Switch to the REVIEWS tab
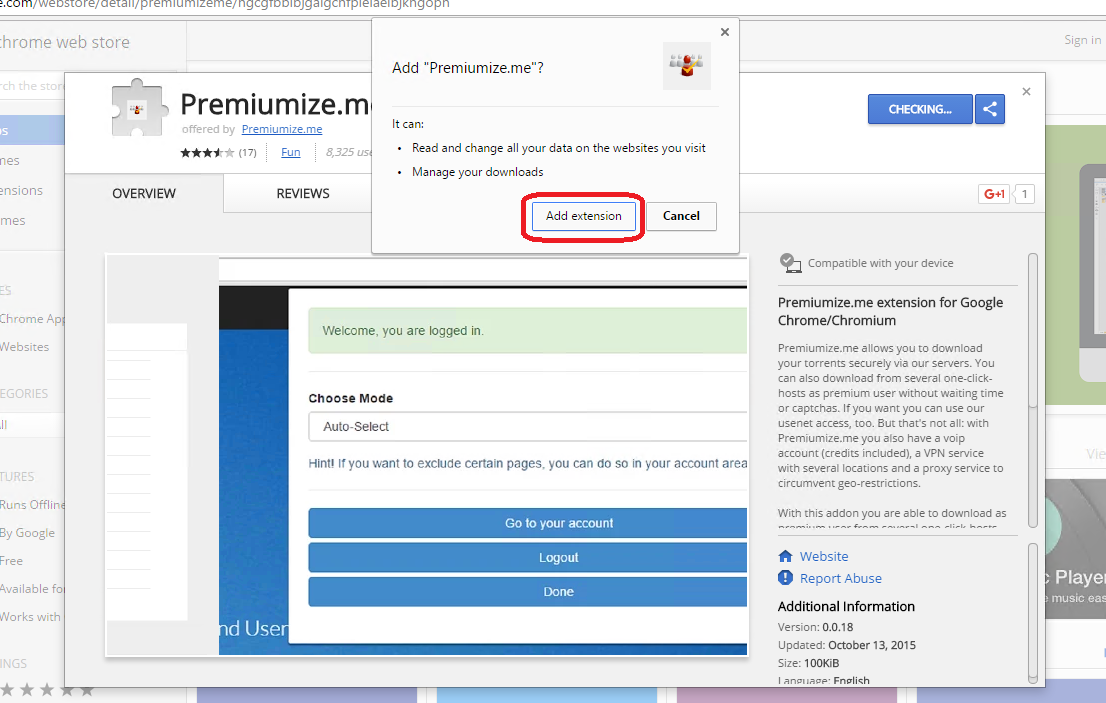 tap(303, 193)
